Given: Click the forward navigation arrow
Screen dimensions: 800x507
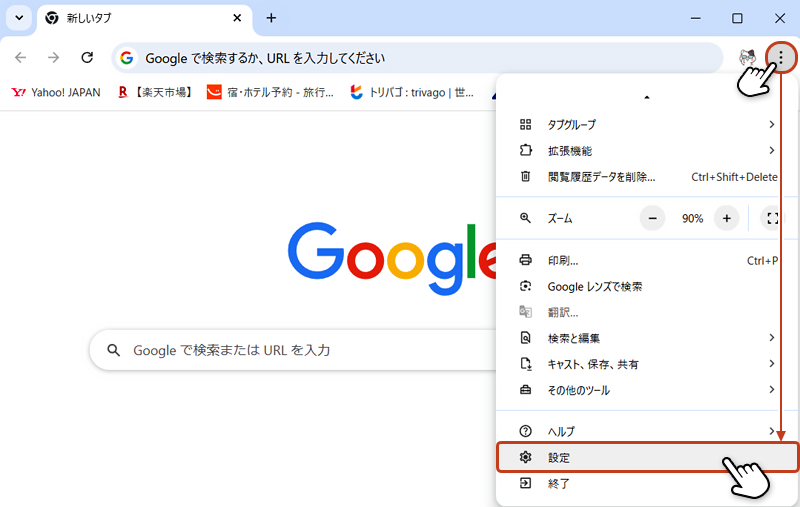Looking at the screenshot, I should pyautogui.click(x=54, y=58).
